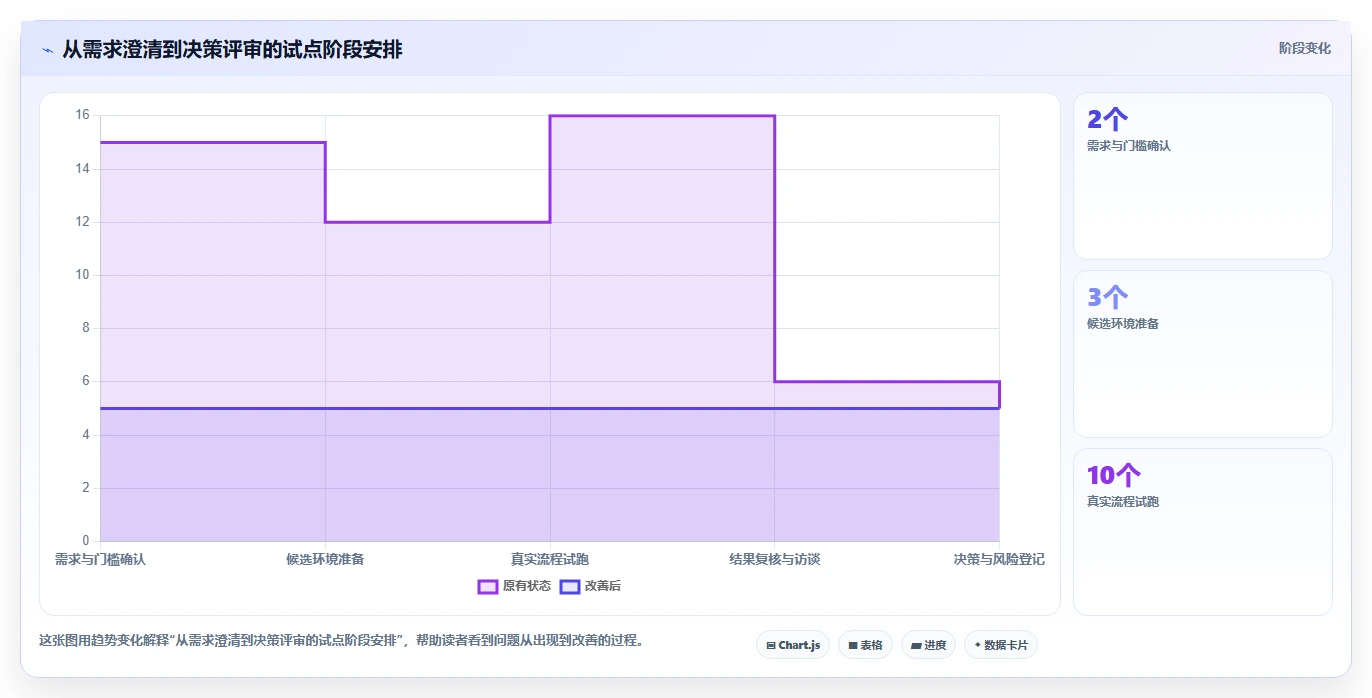
Task: Select the 表格 tag chip
Action: coord(865,645)
